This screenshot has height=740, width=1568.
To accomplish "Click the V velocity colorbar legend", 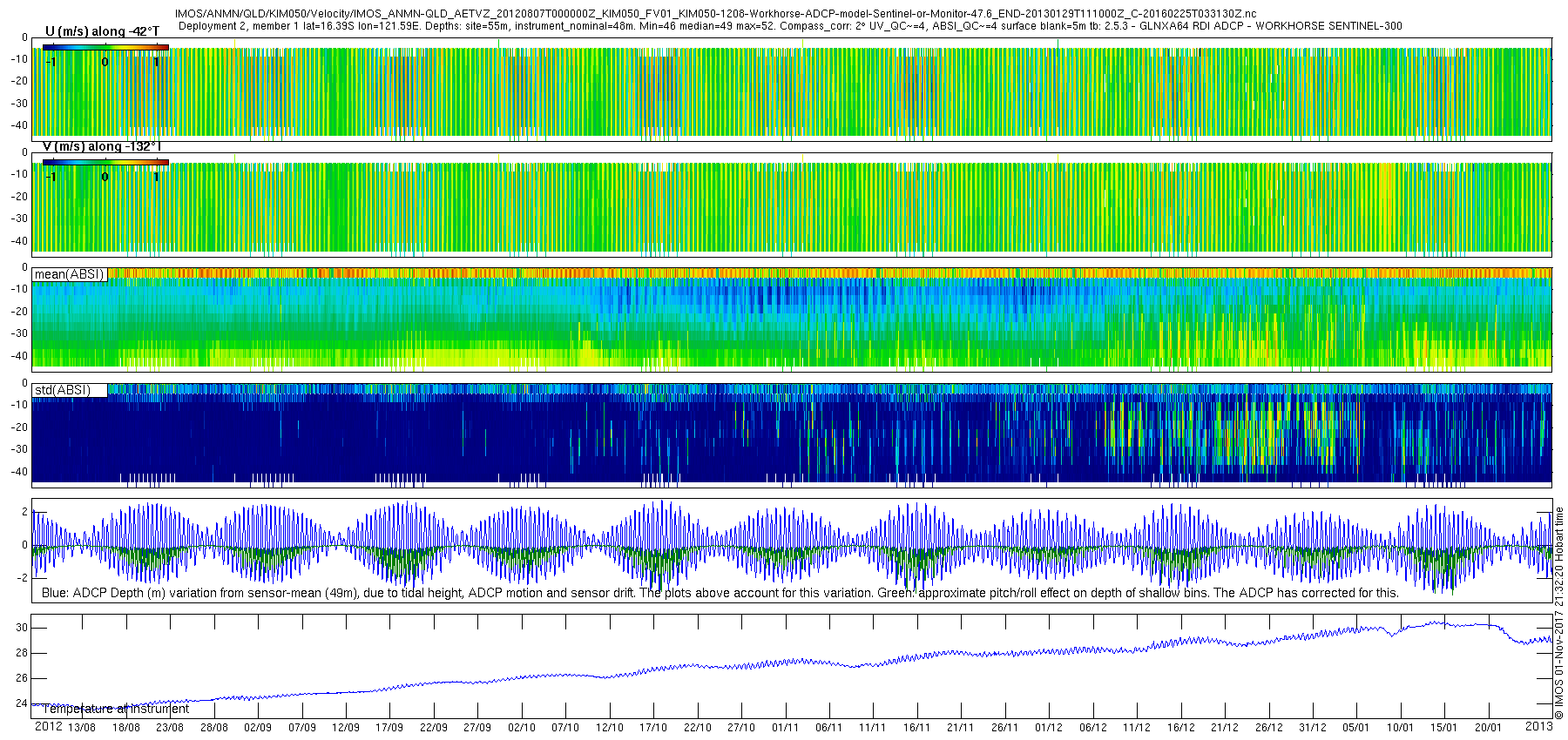I will point(105,162).
